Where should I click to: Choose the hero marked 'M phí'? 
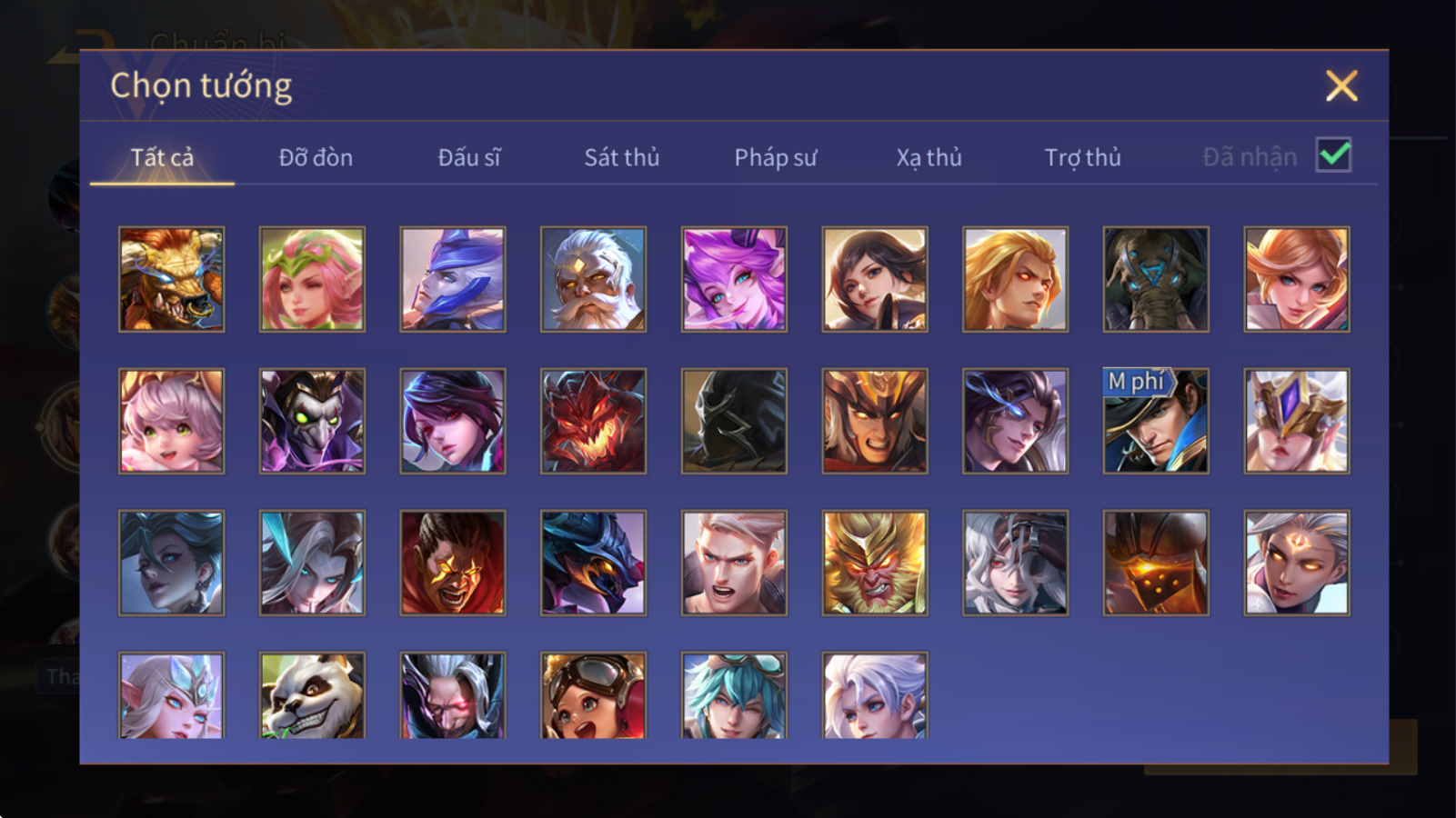[x=1156, y=421]
